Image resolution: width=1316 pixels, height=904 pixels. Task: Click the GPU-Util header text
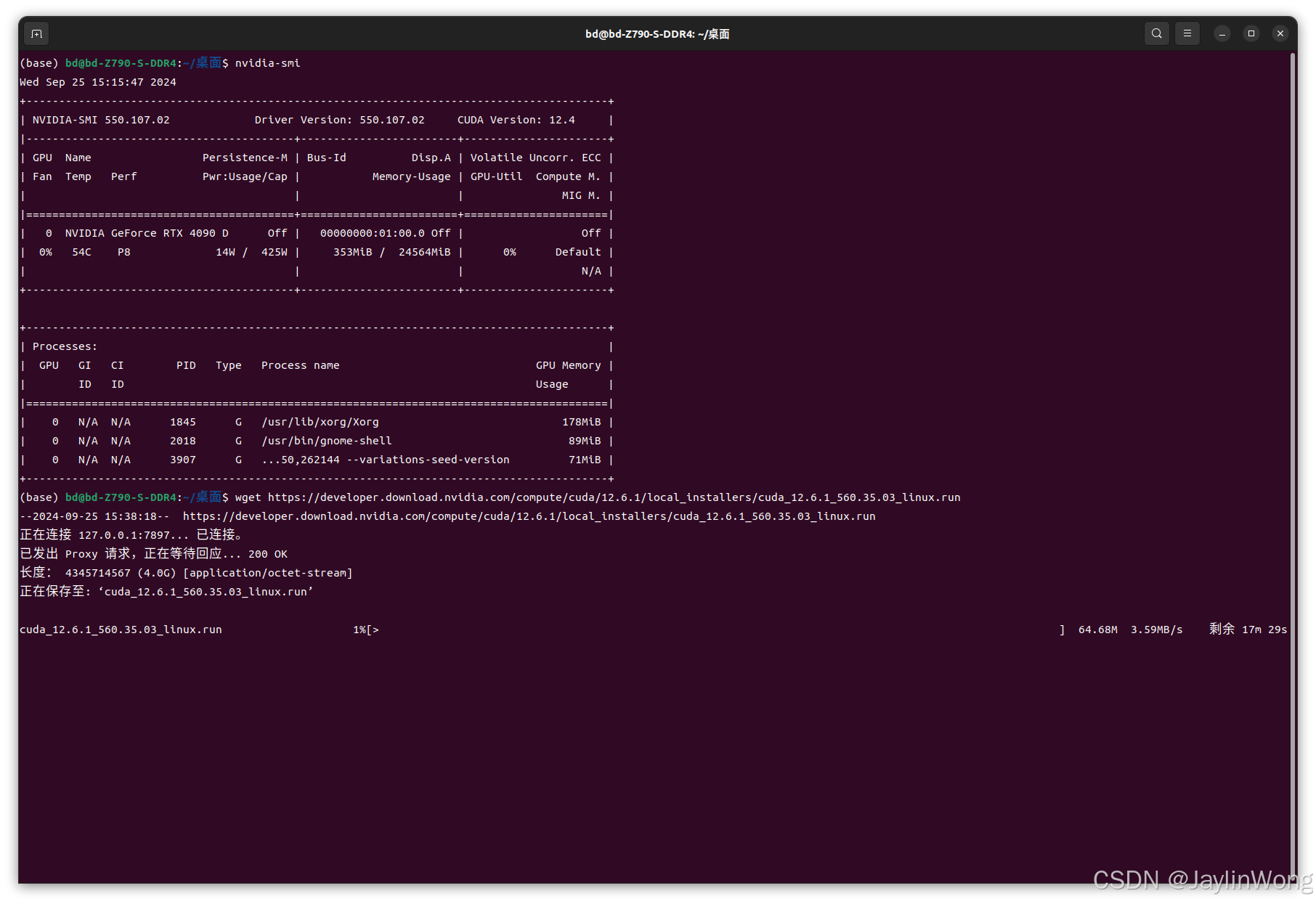(496, 176)
